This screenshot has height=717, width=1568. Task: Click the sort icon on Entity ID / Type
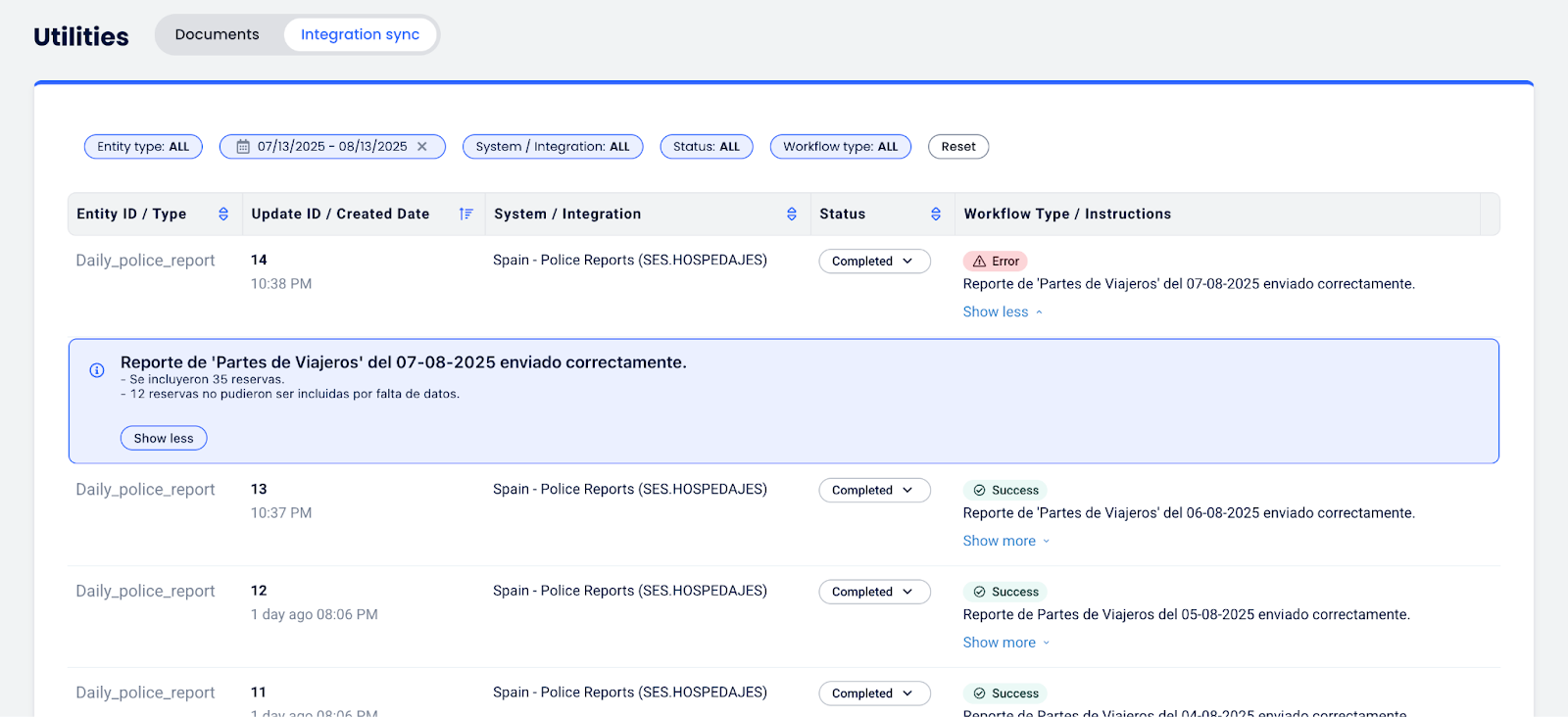[x=223, y=214]
